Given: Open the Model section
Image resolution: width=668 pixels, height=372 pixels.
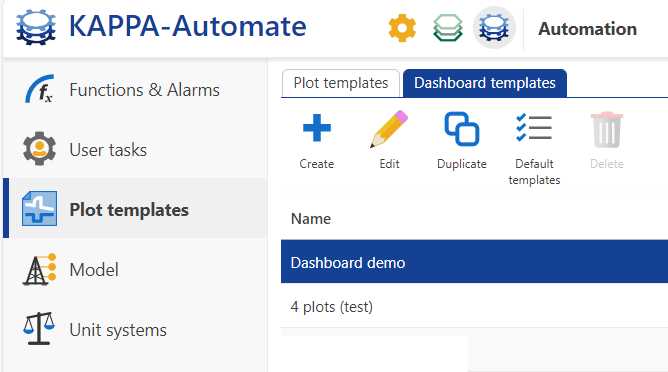Looking at the screenshot, I should coord(135,269).
